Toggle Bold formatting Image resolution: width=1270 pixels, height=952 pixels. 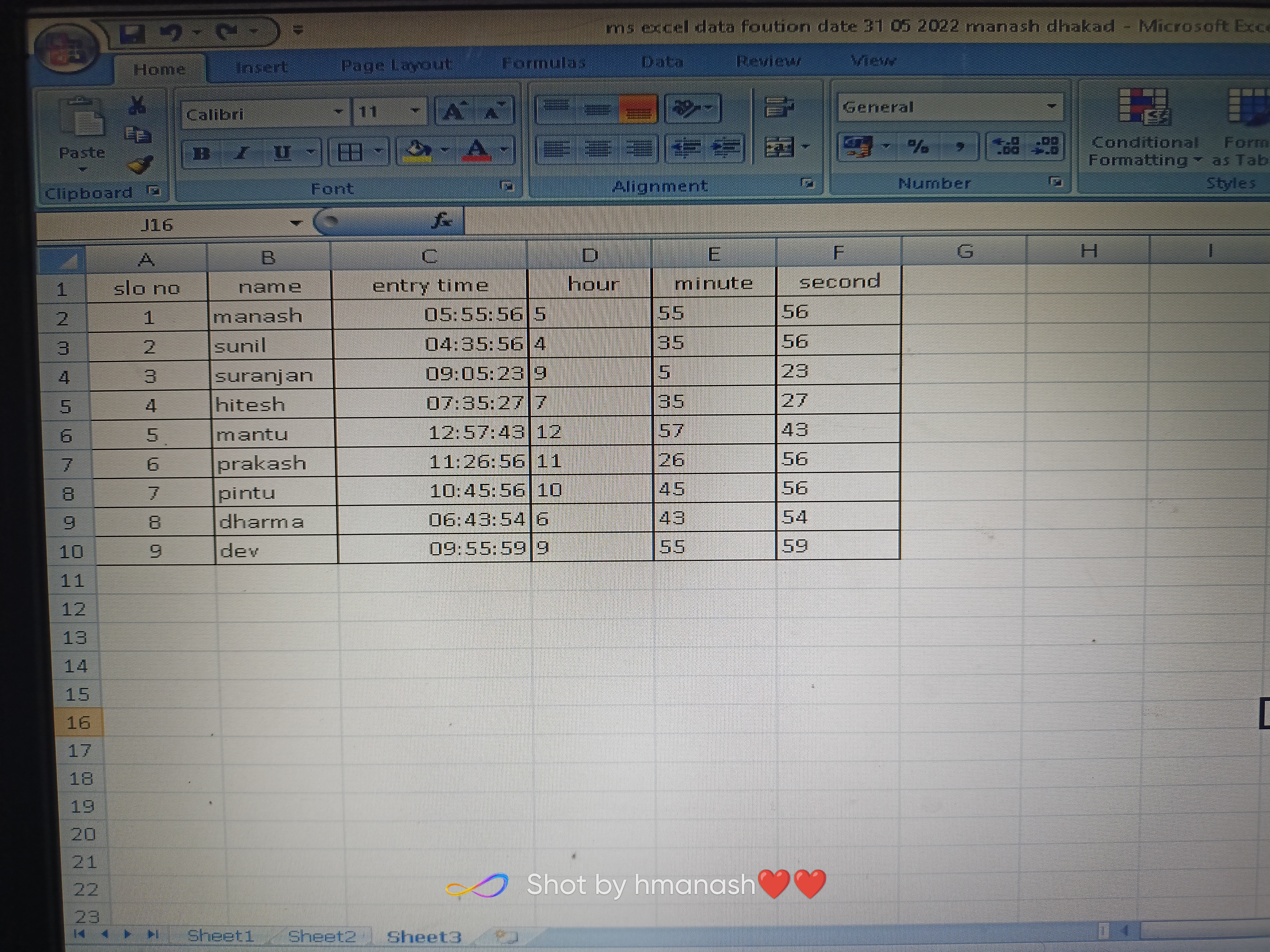coord(201,153)
